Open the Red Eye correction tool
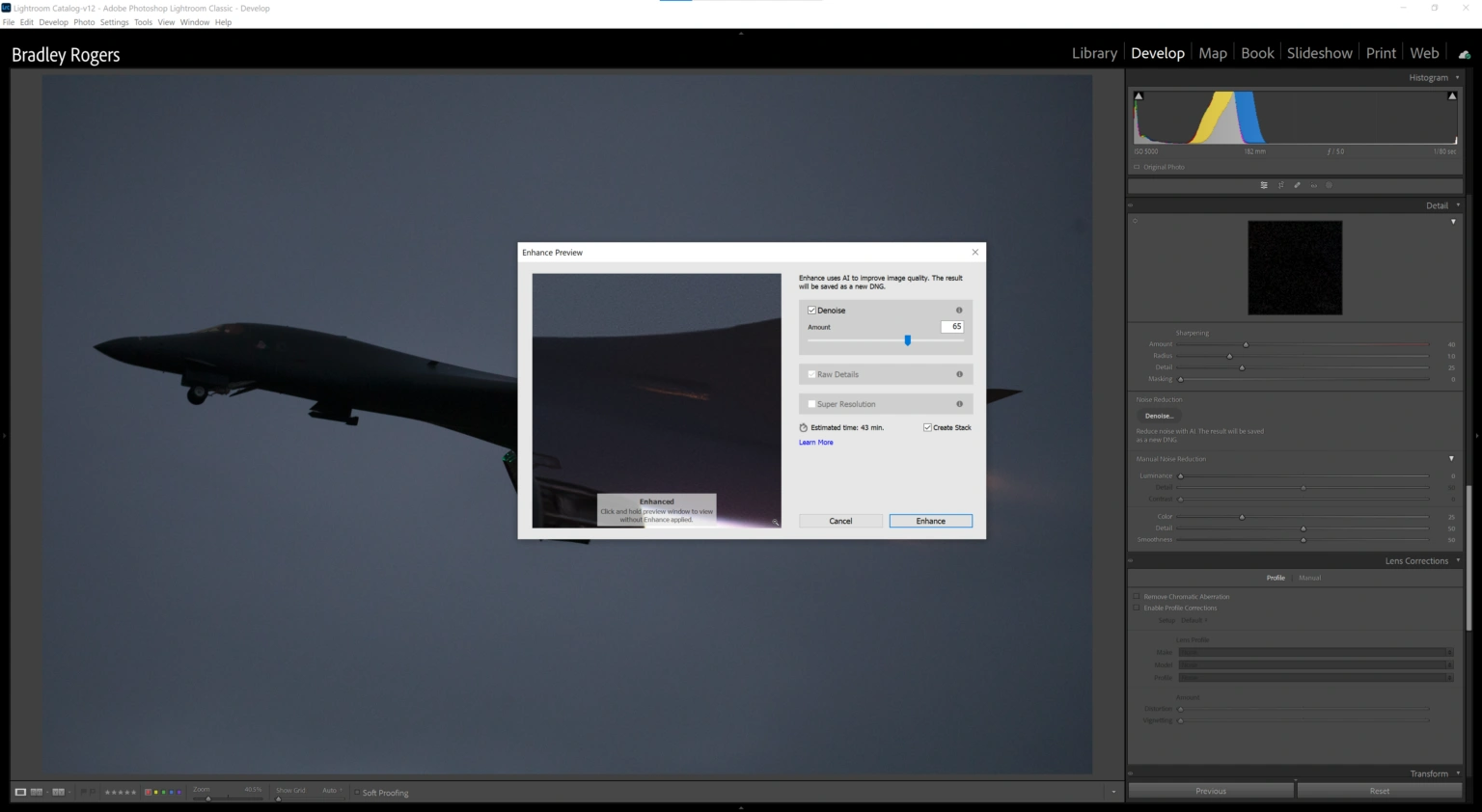The height and width of the screenshot is (812, 1482). coord(1313,185)
